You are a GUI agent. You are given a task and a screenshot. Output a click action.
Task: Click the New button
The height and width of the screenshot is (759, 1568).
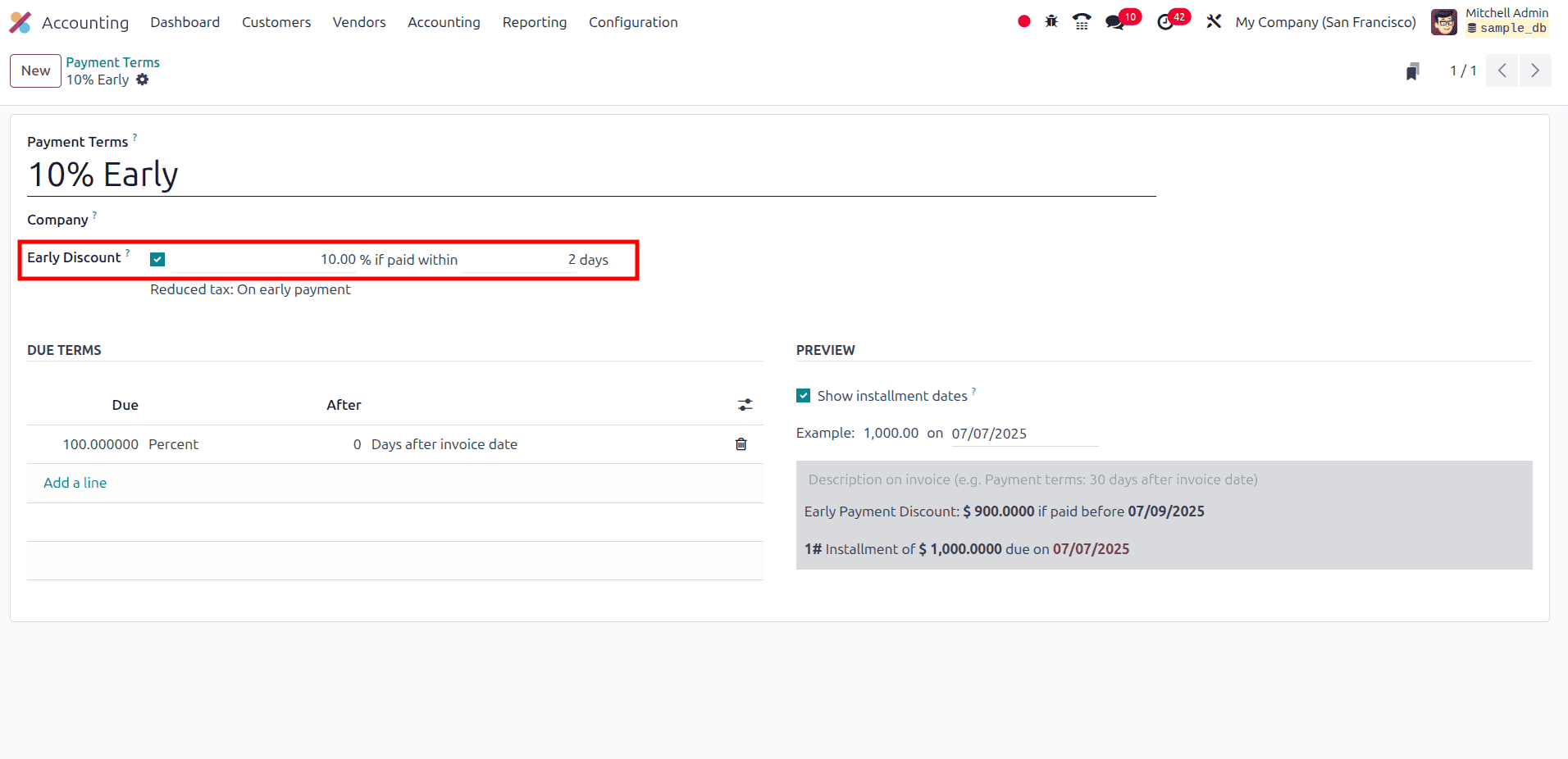(35, 70)
